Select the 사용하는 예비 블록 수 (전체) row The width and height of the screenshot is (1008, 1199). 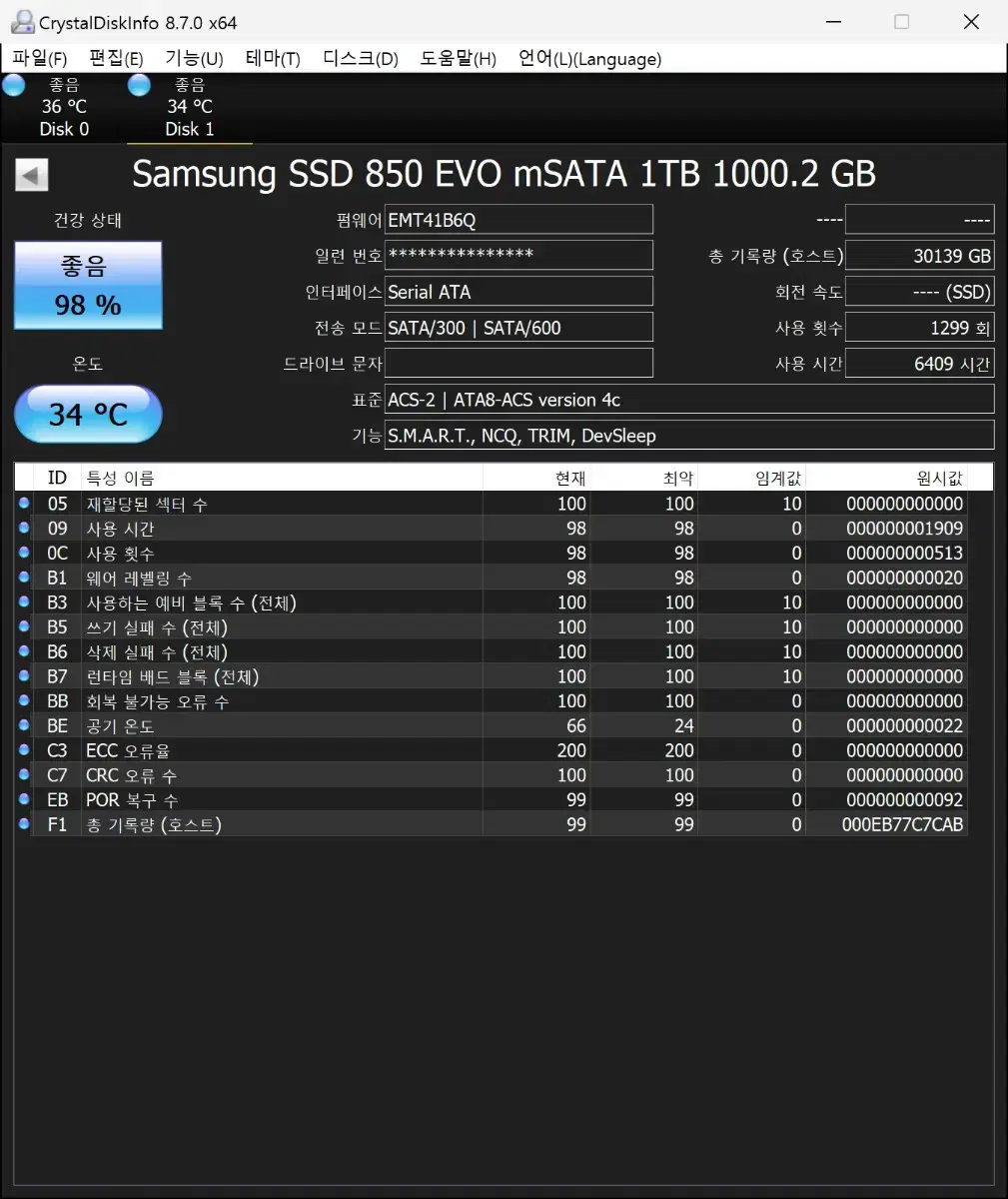coord(491,601)
